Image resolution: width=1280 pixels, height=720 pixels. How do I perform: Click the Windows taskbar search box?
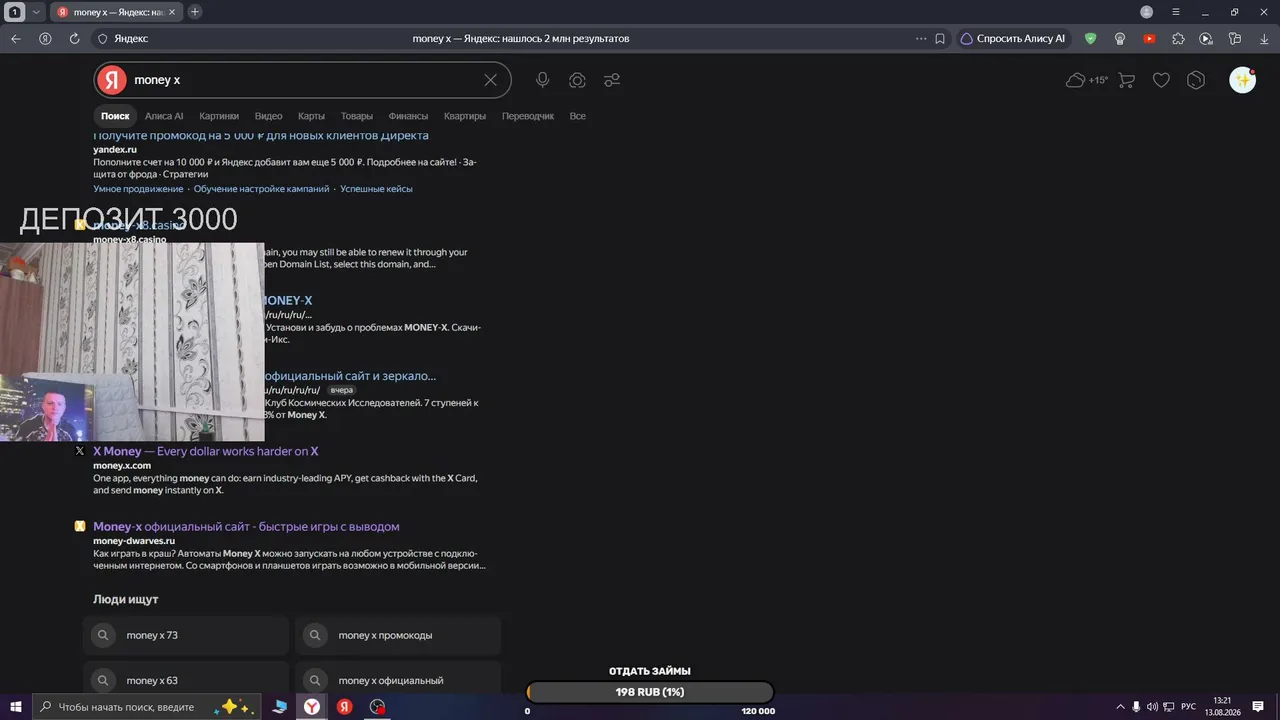147,706
